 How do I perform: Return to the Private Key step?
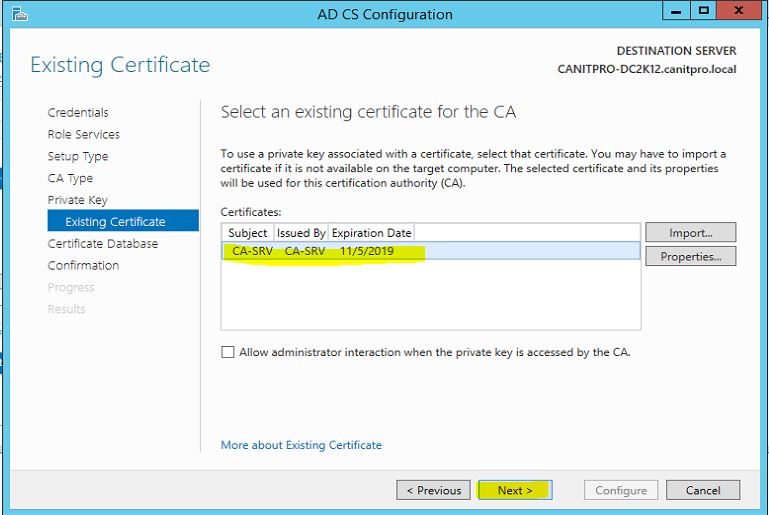77,200
